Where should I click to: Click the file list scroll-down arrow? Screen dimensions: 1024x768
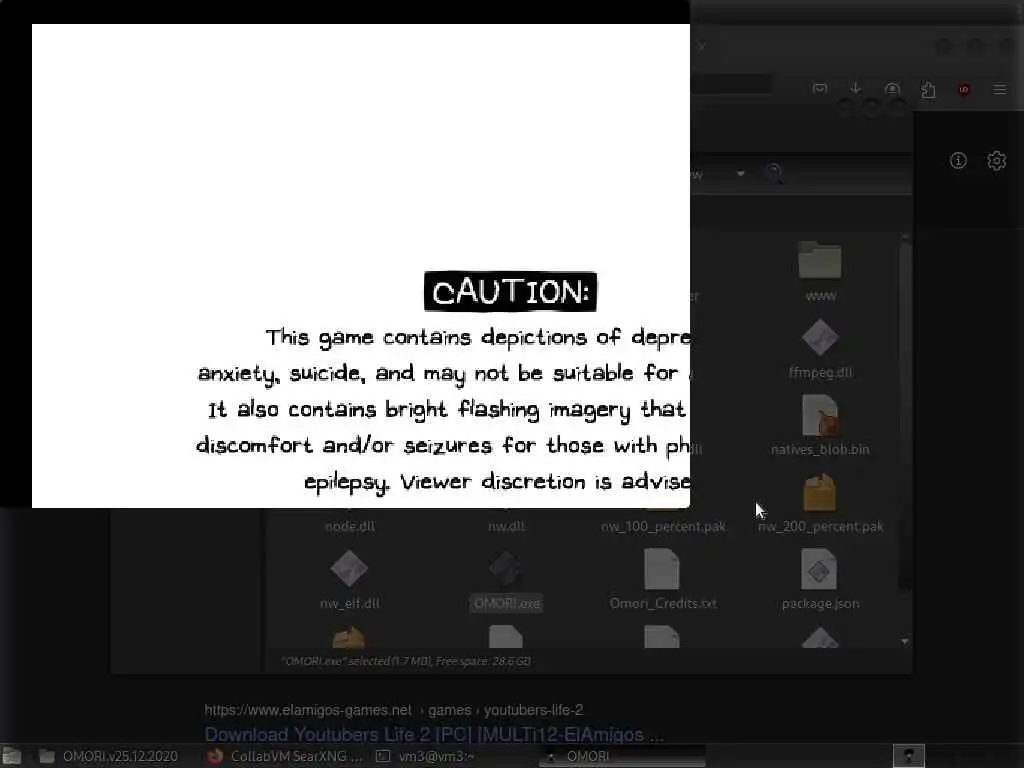pos(904,641)
